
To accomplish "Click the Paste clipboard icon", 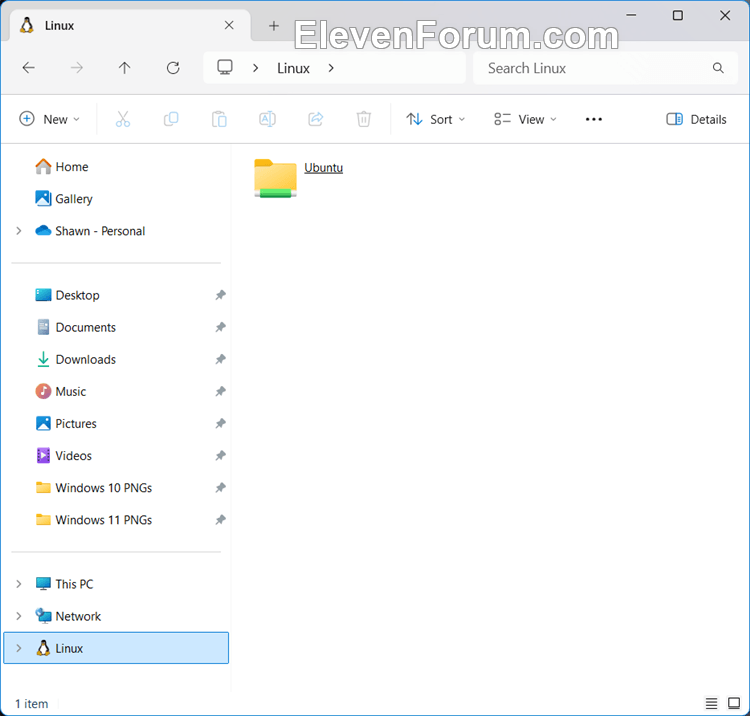I will pyautogui.click(x=219, y=119).
